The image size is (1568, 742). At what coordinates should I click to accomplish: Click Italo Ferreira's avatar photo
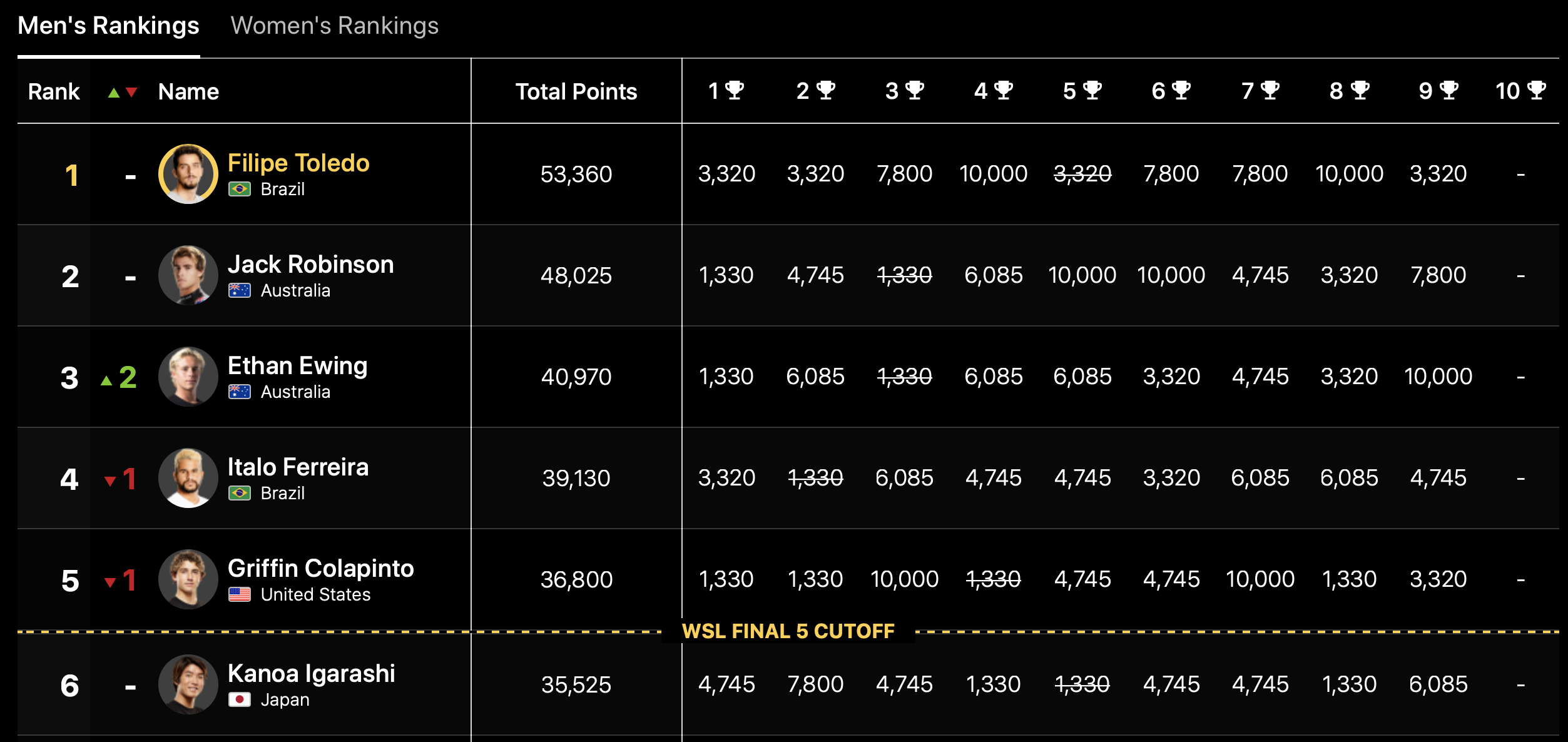pyautogui.click(x=188, y=478)
